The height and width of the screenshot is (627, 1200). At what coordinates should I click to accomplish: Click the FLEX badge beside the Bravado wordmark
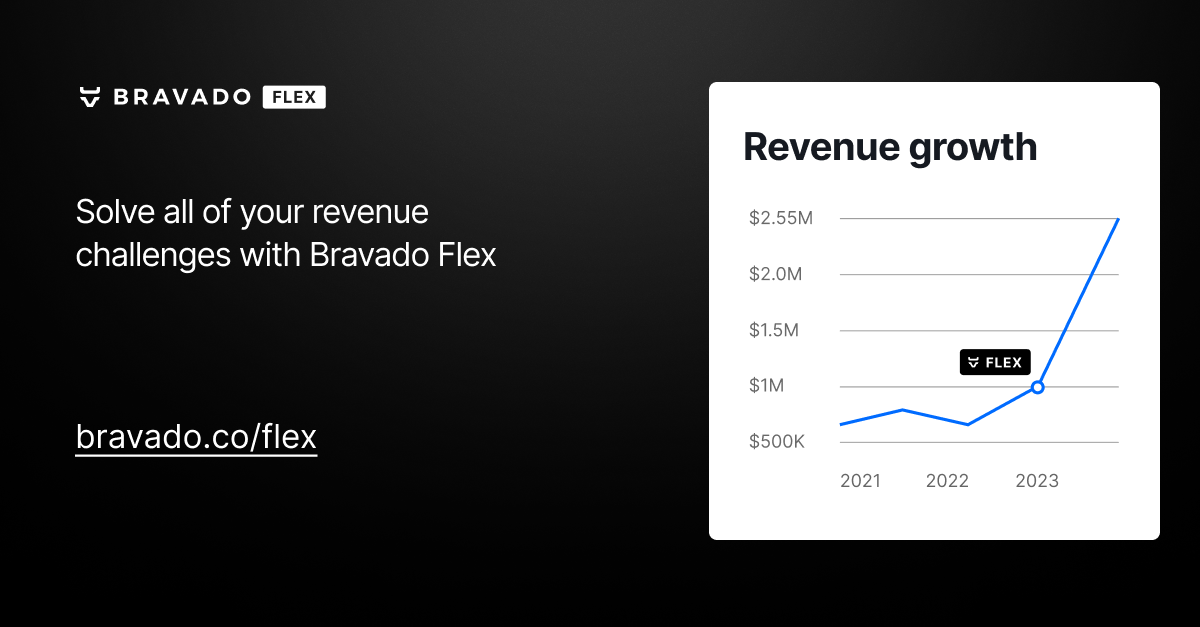click(294, 97)
